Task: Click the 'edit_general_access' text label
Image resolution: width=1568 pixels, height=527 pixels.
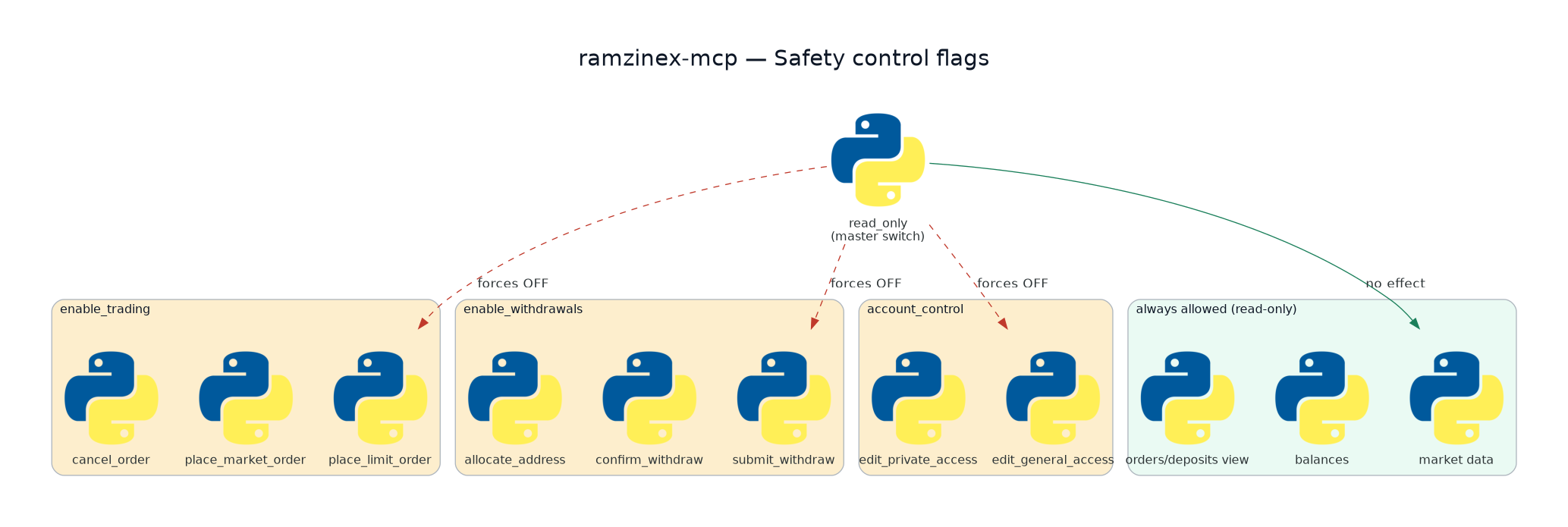Action: point(1053,460)
